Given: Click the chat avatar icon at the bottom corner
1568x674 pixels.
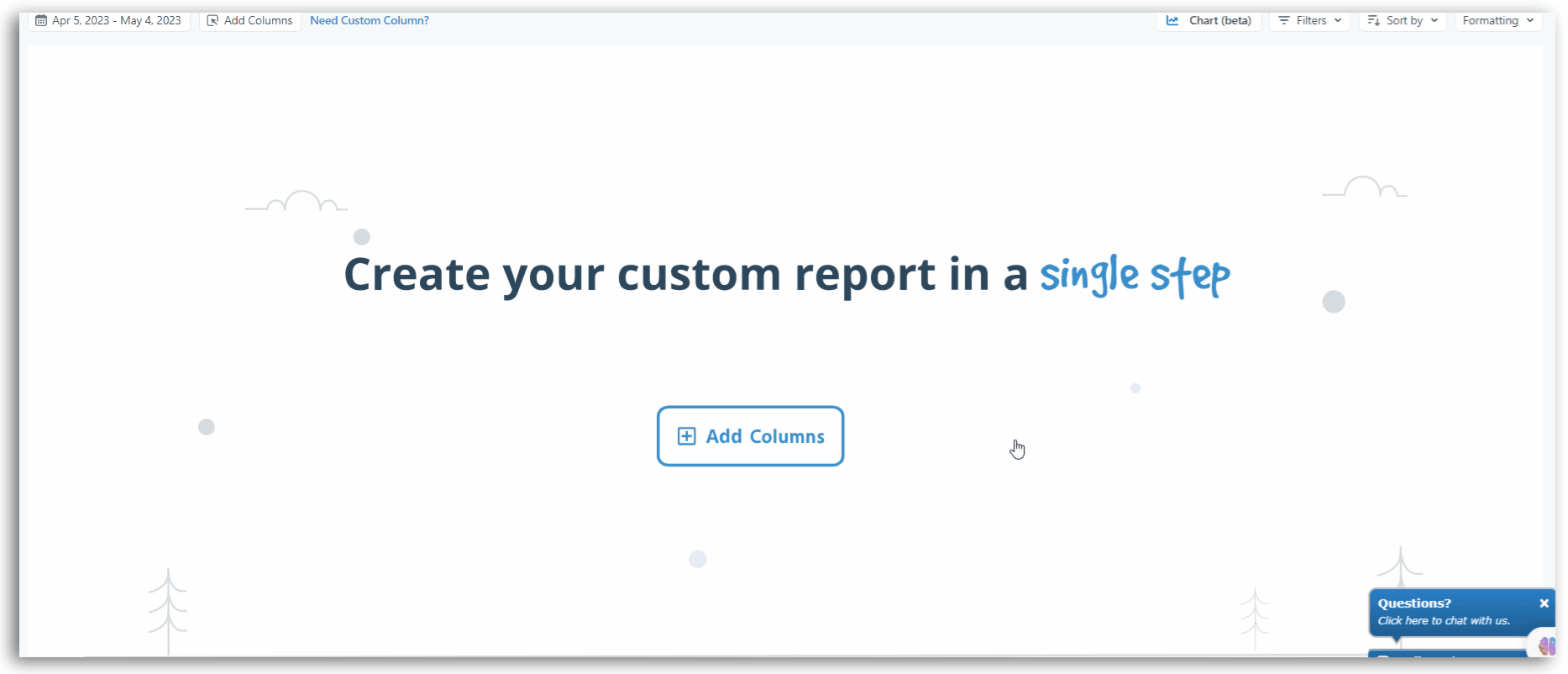Looking at the screenshot, I should [x=1546, y=645].
